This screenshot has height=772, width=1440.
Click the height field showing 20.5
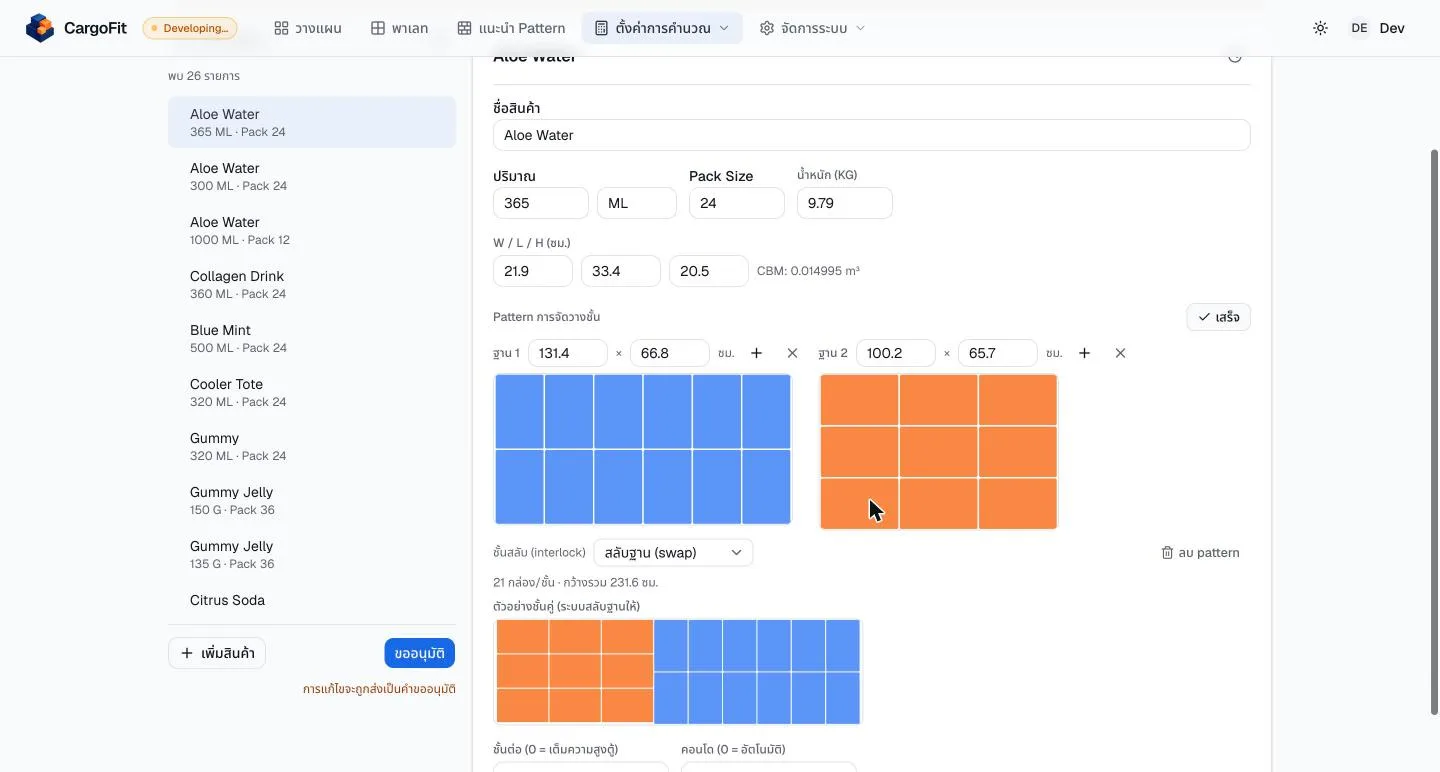click(x=708, y=271)
